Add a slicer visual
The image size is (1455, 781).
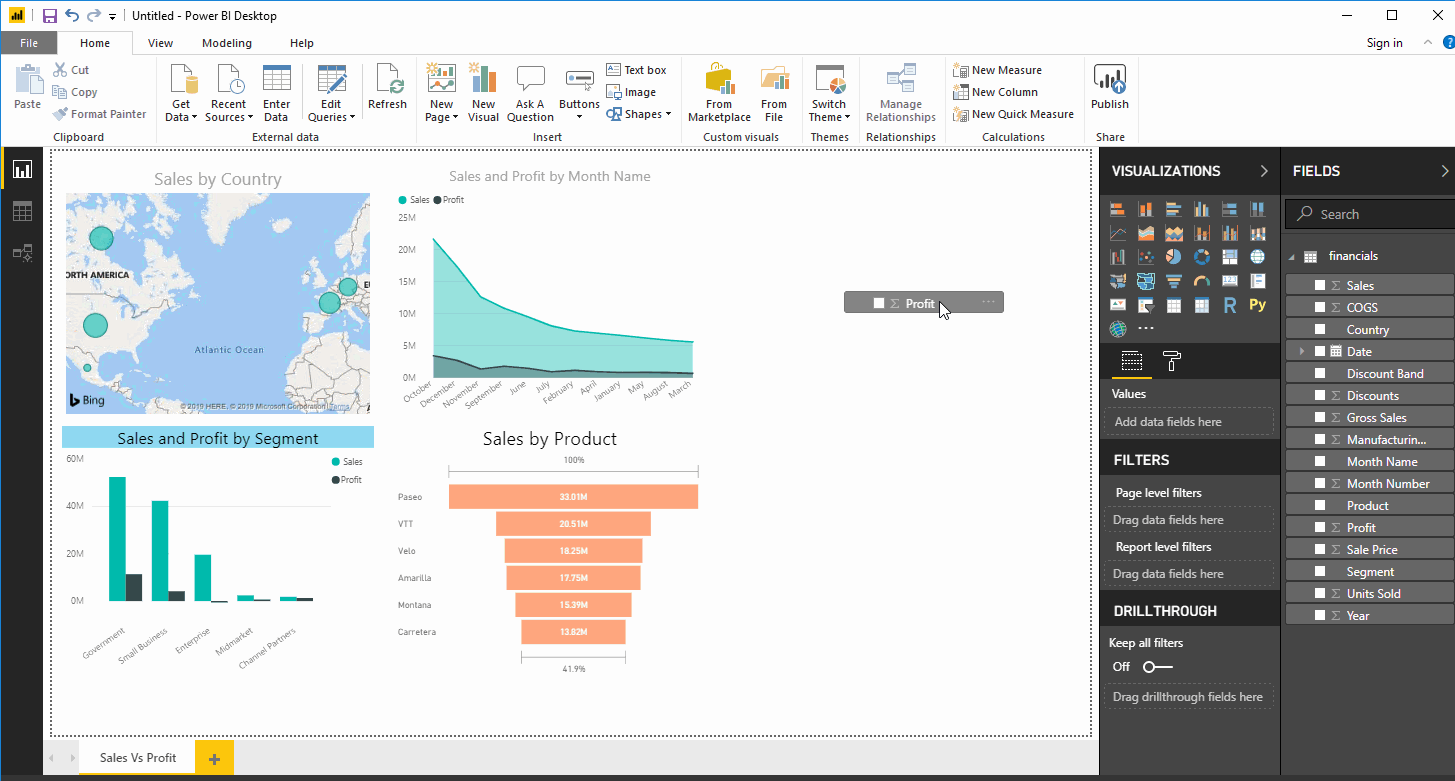[1146, 305]
